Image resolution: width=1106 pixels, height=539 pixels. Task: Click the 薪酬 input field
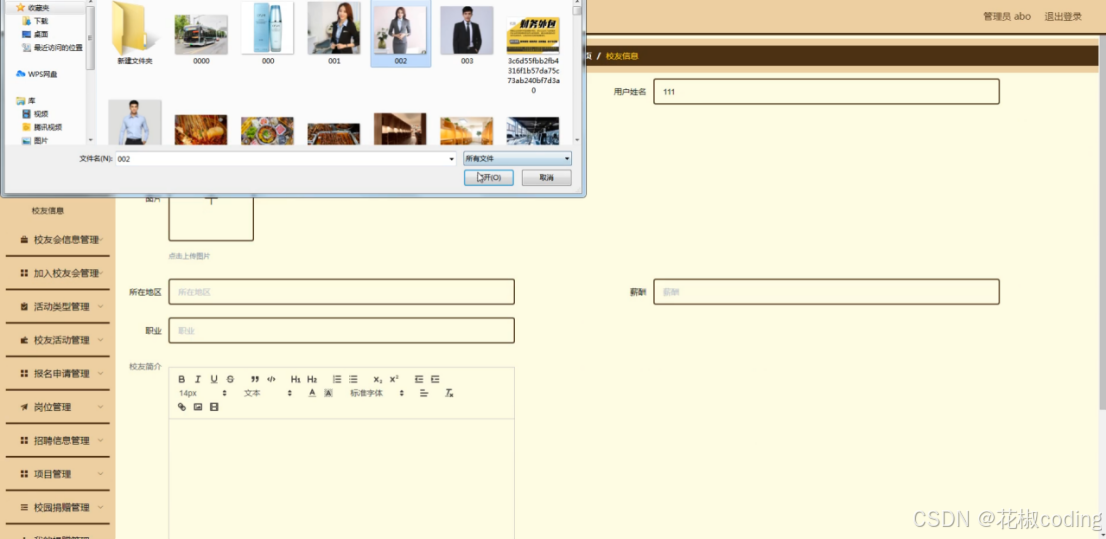[x=826, y=292]
